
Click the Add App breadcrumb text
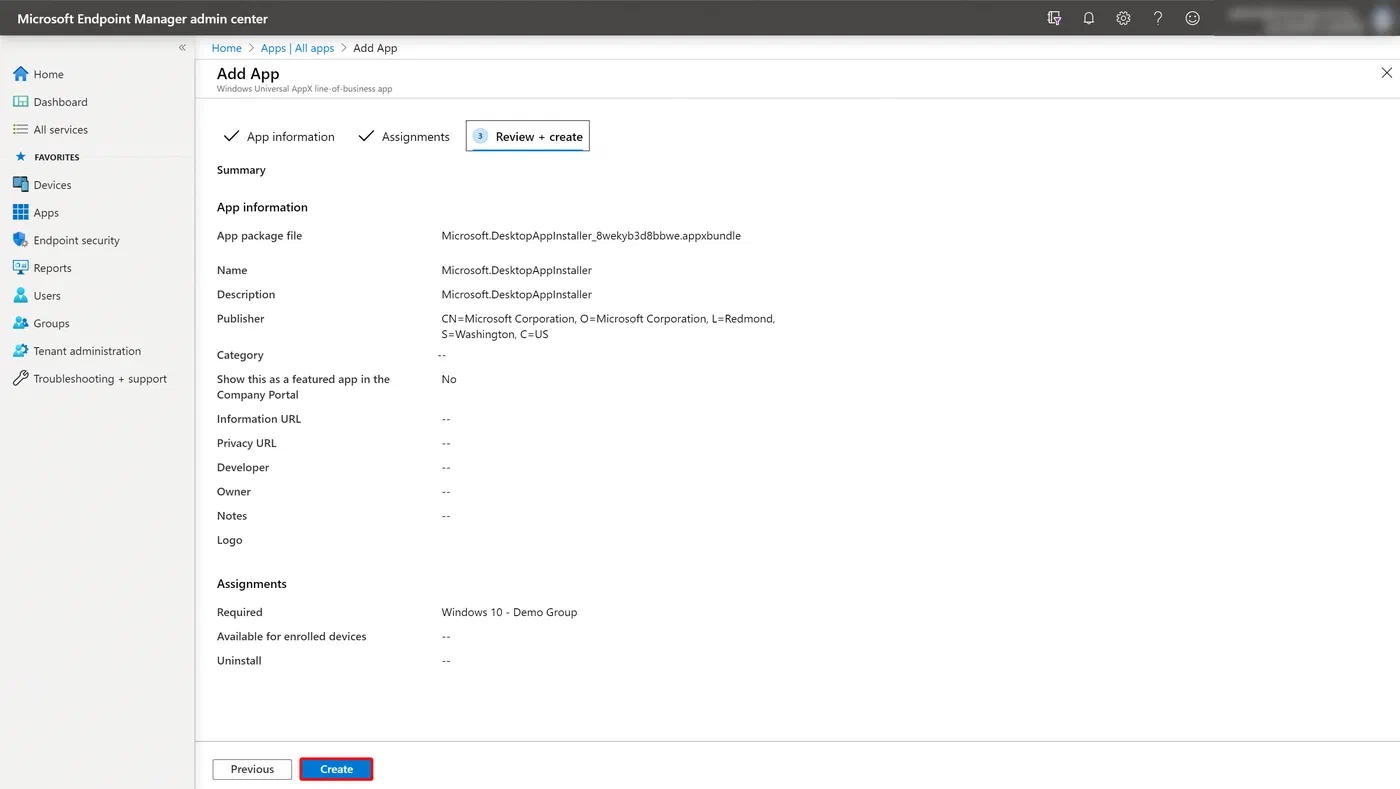coord(375,48)
